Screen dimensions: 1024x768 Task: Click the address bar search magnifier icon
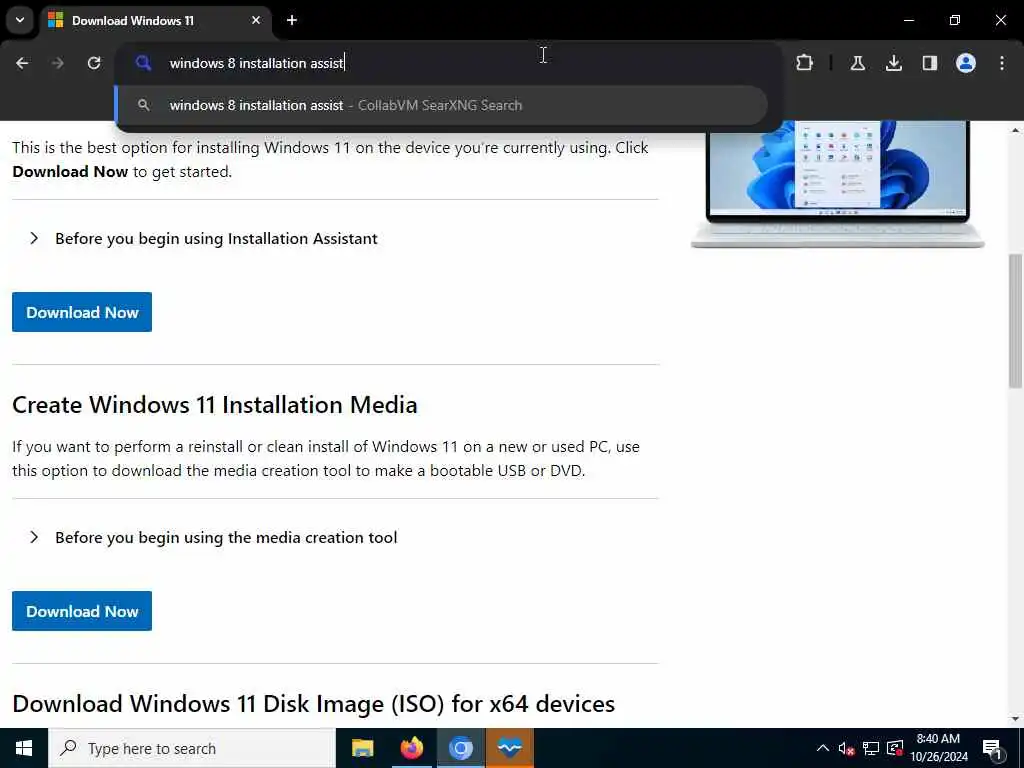coord(143,63)
